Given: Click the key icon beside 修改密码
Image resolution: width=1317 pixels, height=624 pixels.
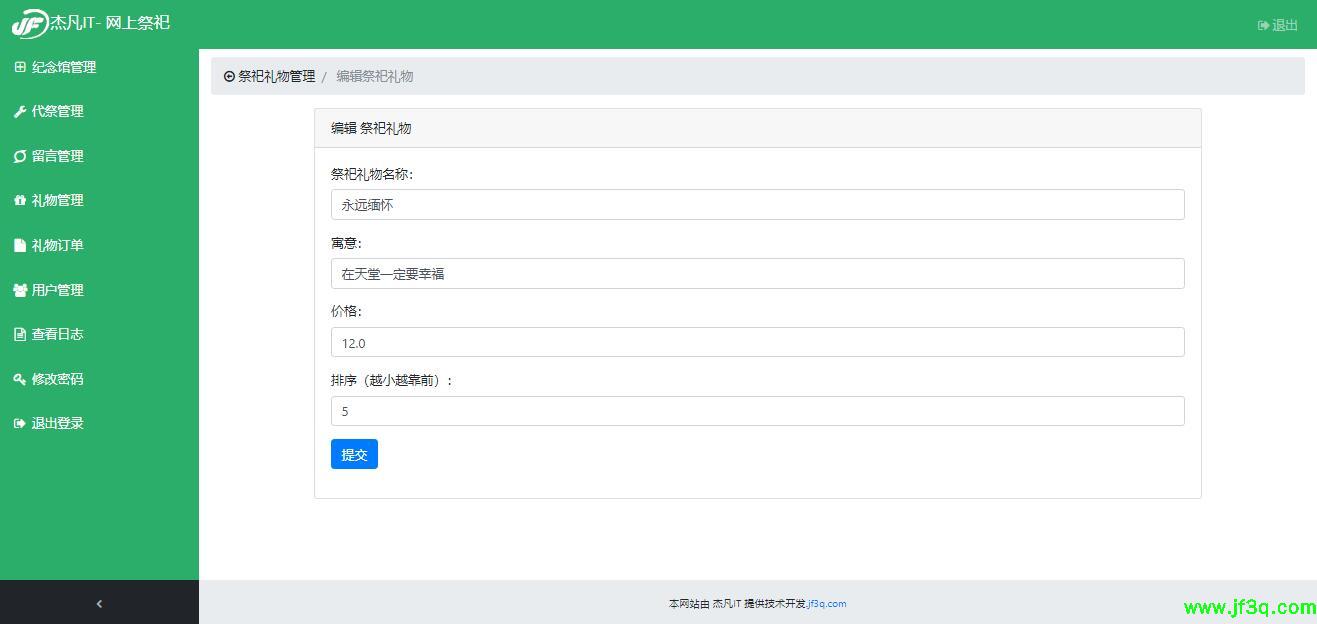Looking at the screenshot, I should click(x=20, y=379).
